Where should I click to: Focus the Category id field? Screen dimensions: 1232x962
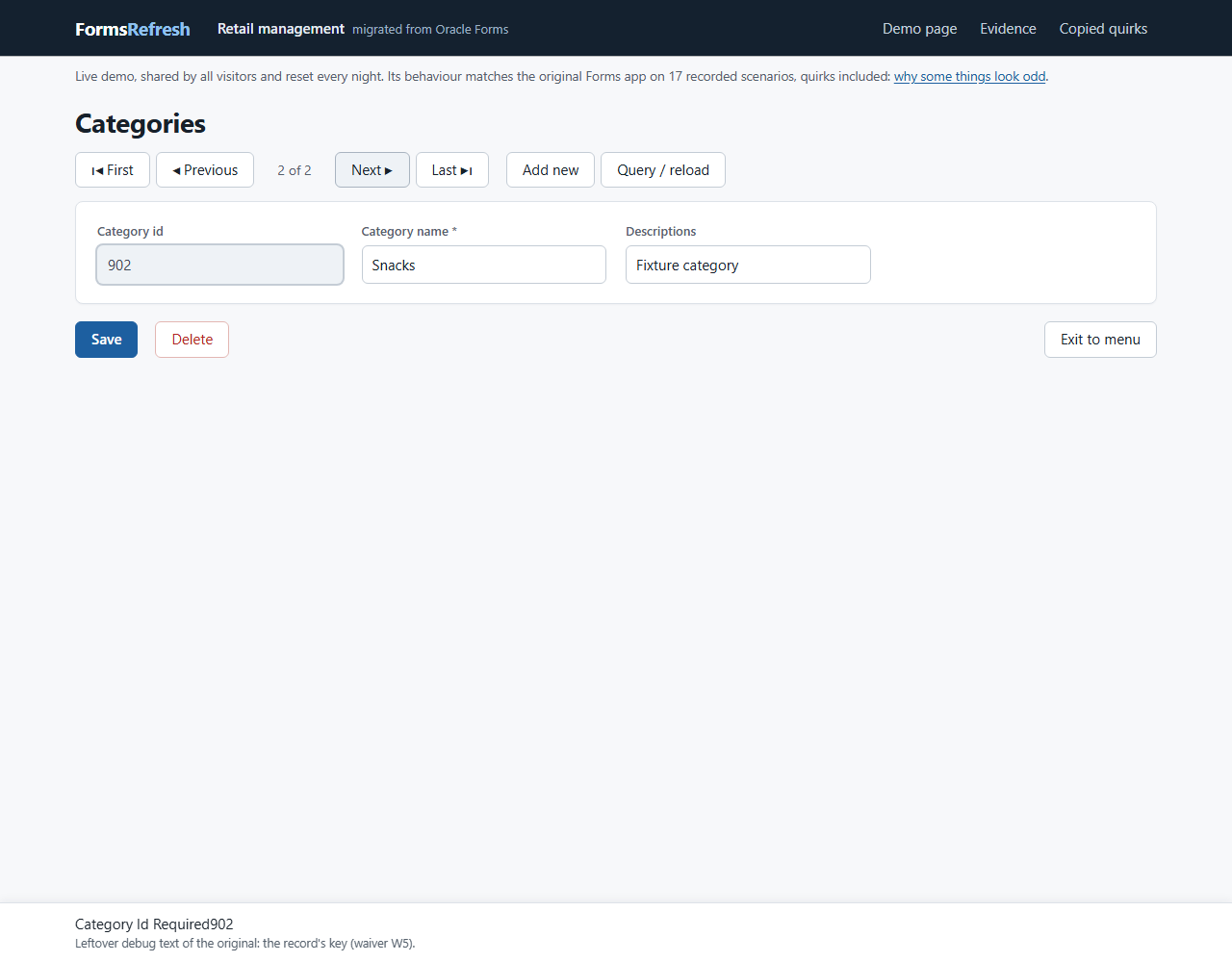pyautogui.click(x=220, y=265)
